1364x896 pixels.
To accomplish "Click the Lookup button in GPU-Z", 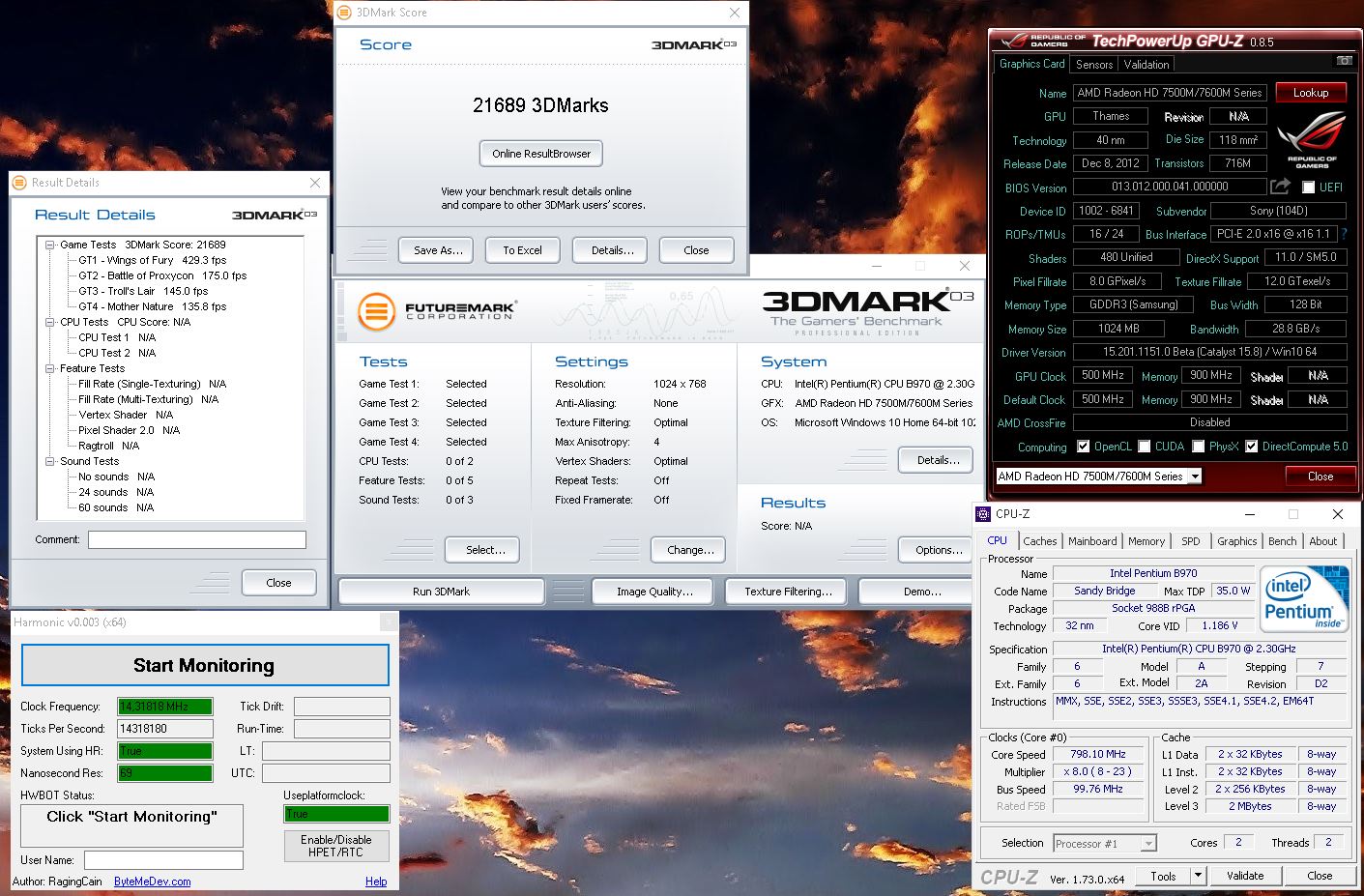I will coord(1311,93).
